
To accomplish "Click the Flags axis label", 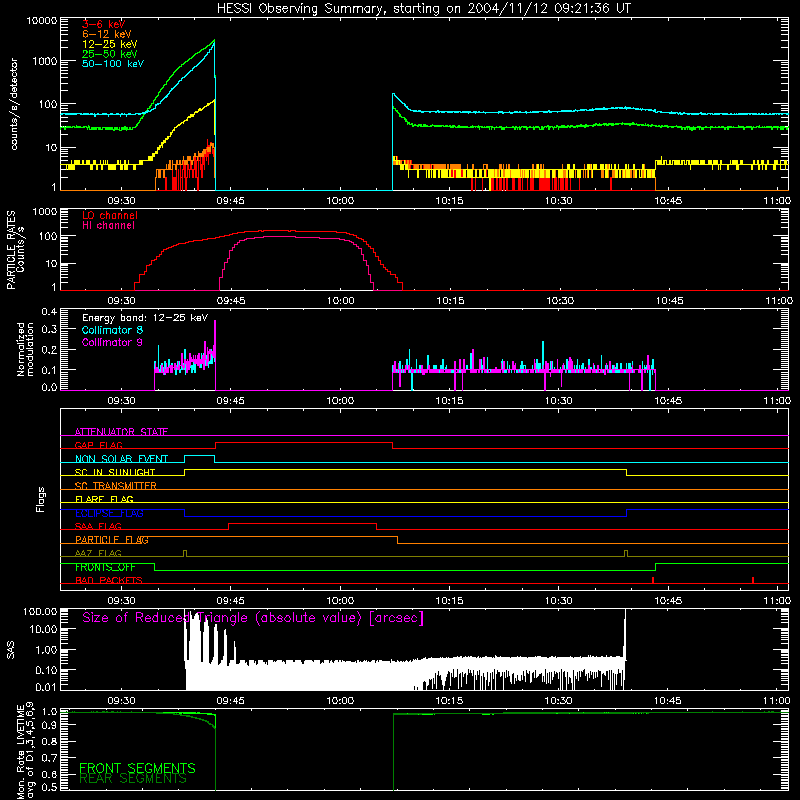I will click(41, 499).
